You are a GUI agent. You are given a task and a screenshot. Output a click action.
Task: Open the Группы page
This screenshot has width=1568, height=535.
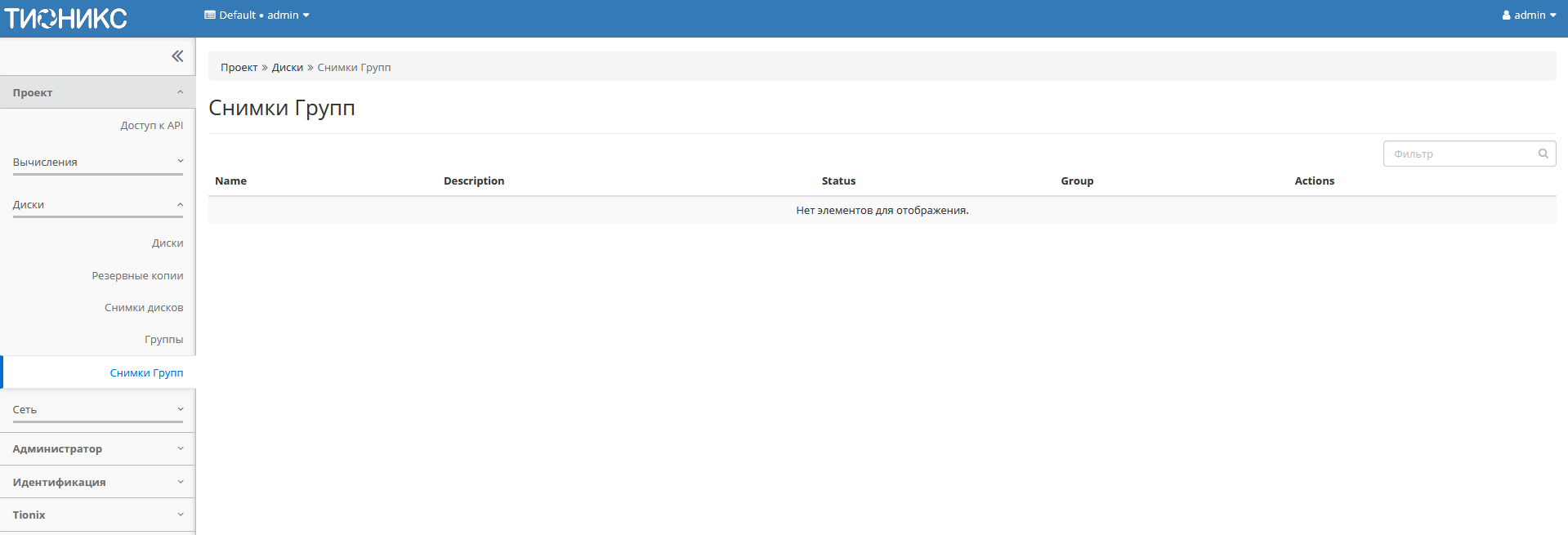[x=163, y=339]
